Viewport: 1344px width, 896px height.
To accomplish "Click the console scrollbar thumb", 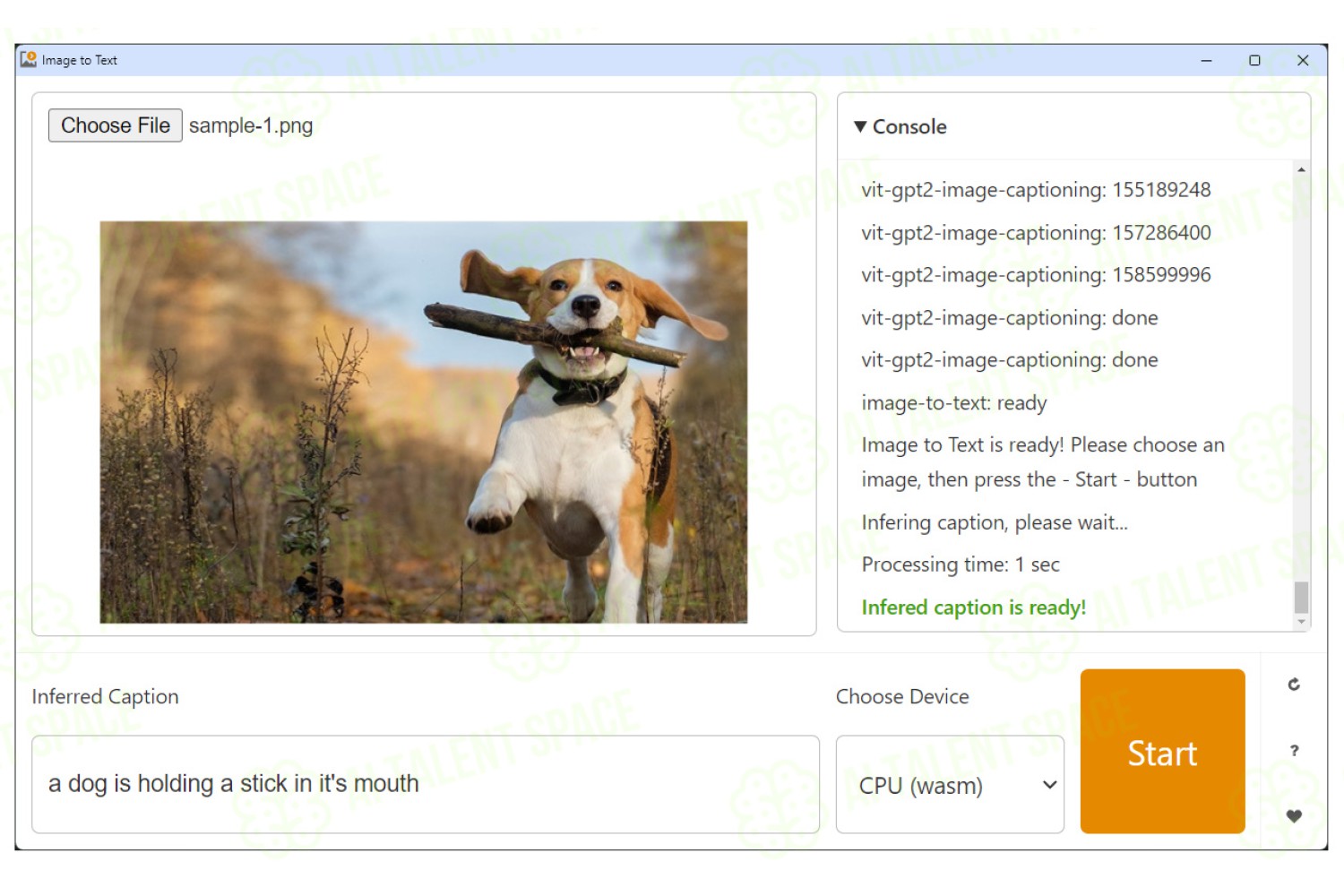I will click(1301, 597).
